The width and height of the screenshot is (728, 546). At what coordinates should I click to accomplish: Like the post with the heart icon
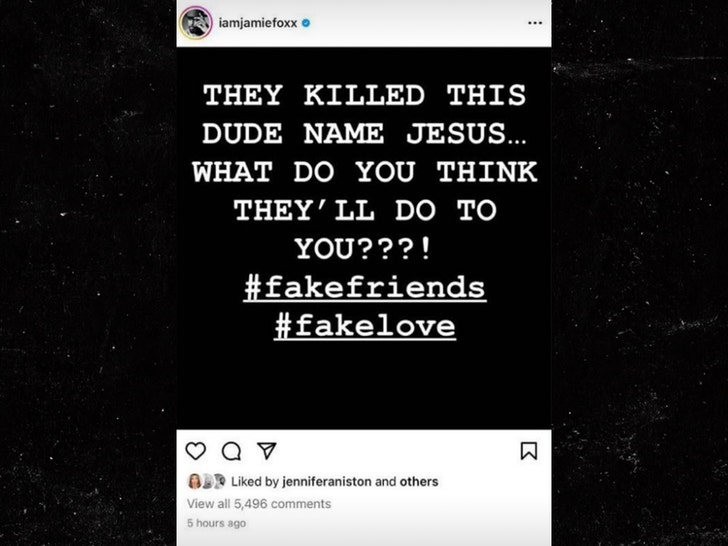[196, 451]
